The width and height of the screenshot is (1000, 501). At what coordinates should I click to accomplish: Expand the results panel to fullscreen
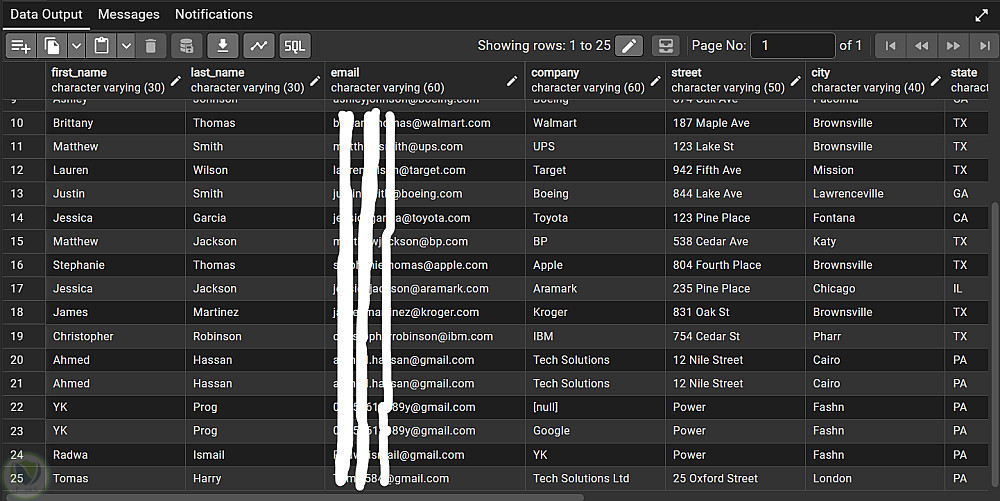(x=982, y=15)
